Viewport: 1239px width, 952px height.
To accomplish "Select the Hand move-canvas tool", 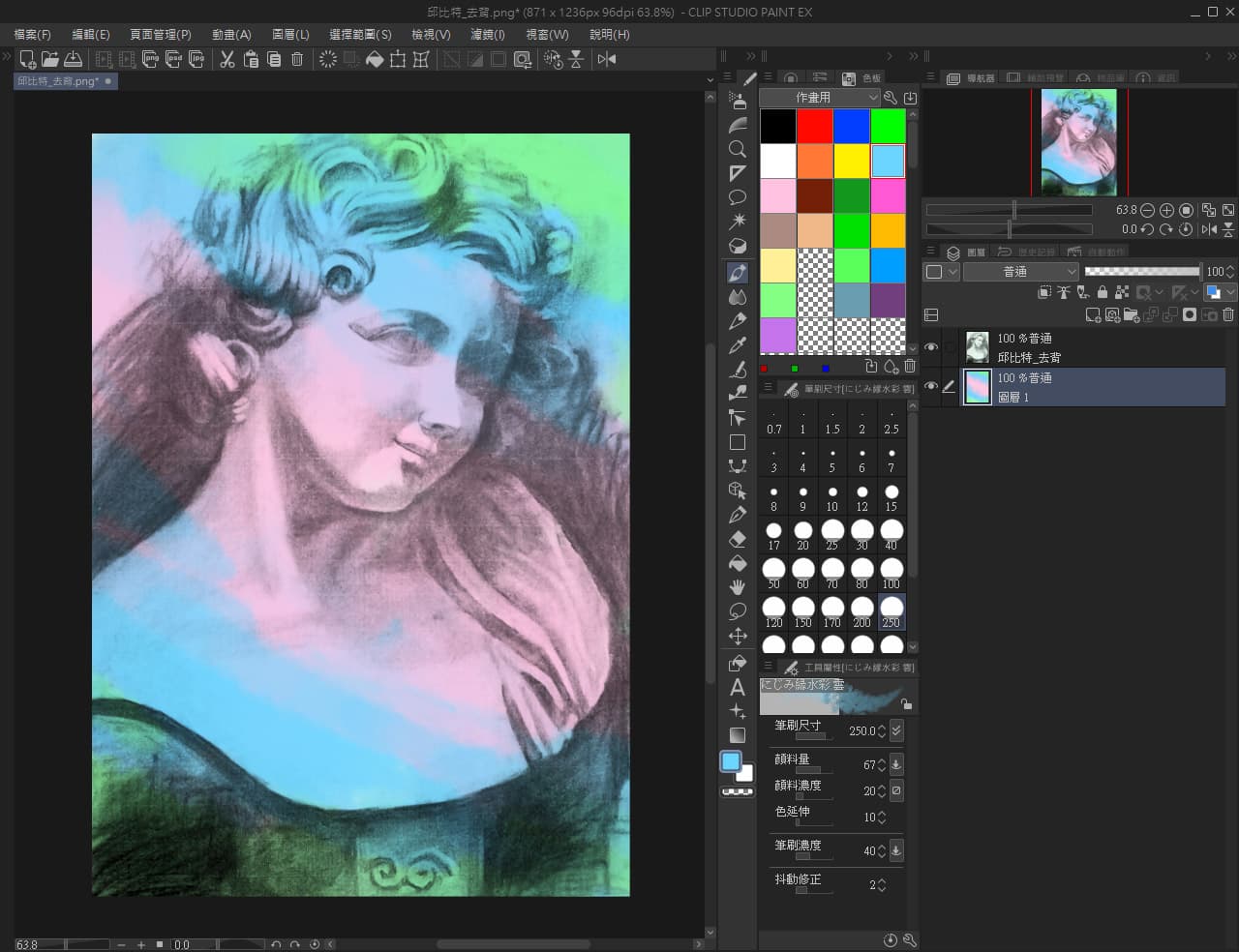I will coord(738,587).
